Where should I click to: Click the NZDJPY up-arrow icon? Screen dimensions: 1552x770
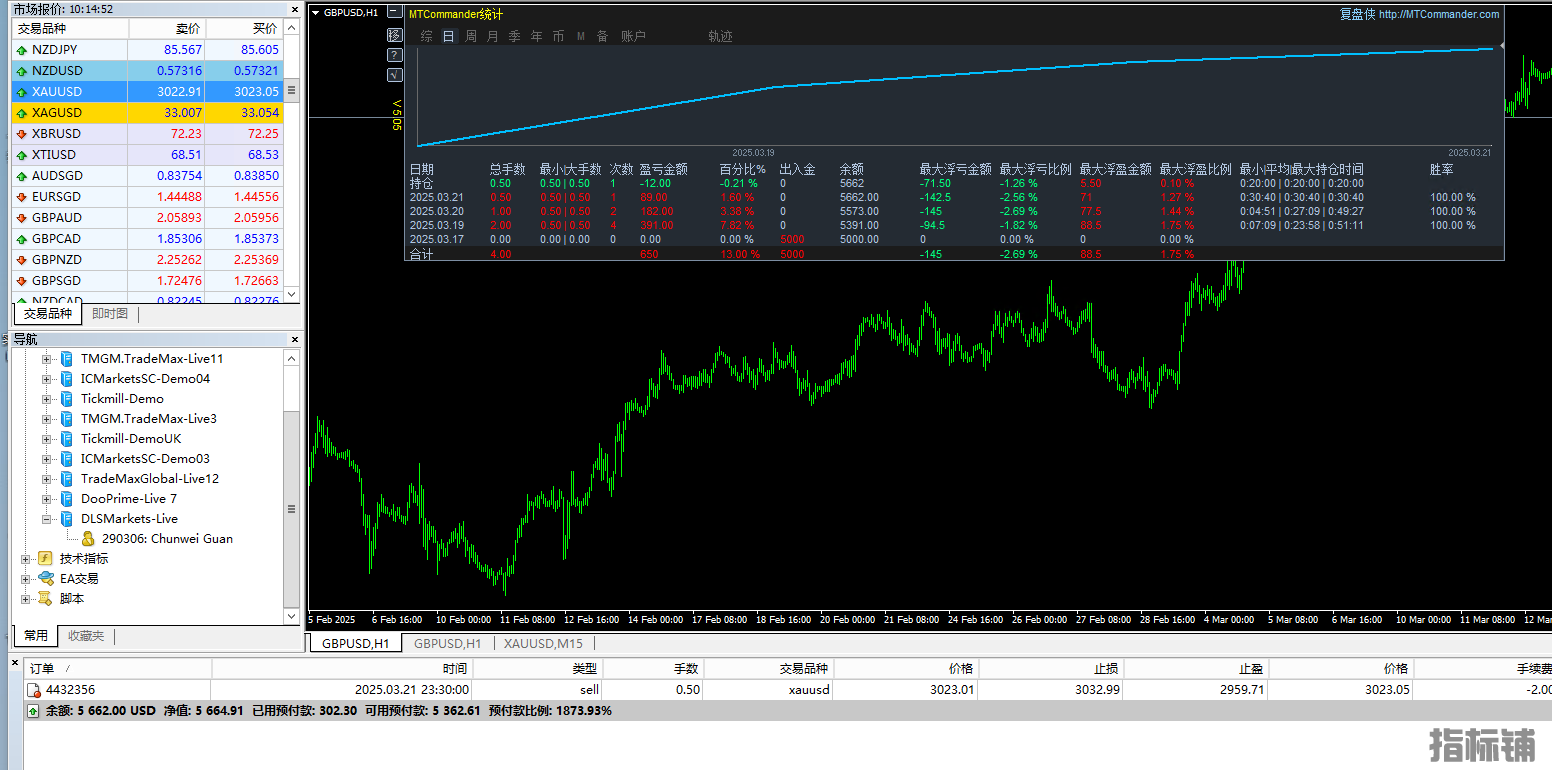pyautogui.click(x=22, y=50)
